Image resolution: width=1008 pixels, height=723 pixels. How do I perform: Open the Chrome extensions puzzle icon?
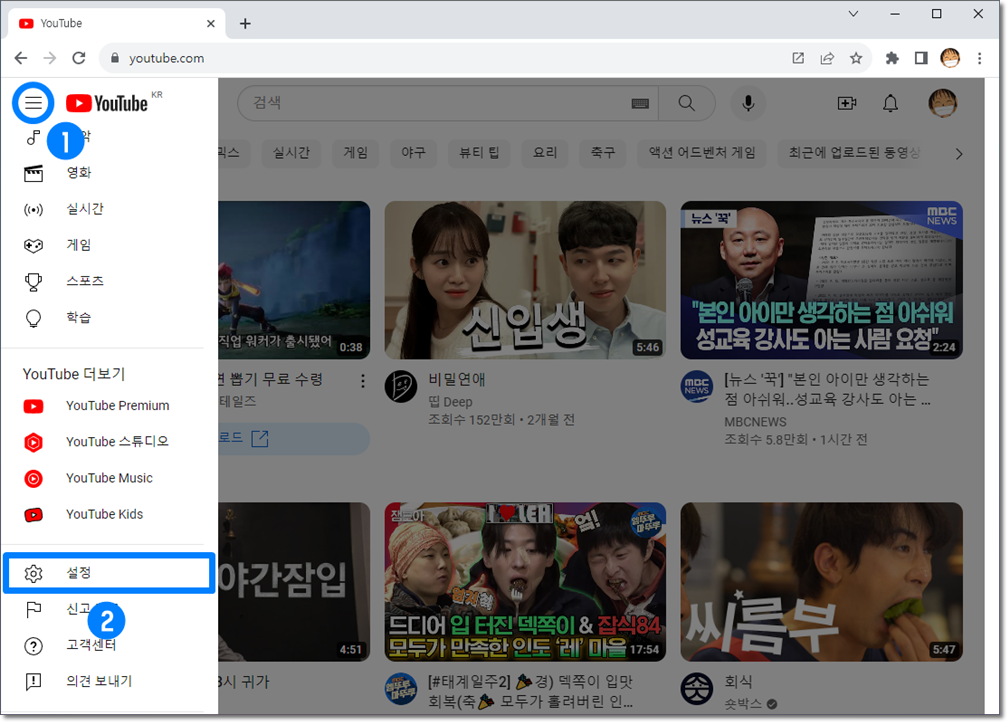click(892, 58)
